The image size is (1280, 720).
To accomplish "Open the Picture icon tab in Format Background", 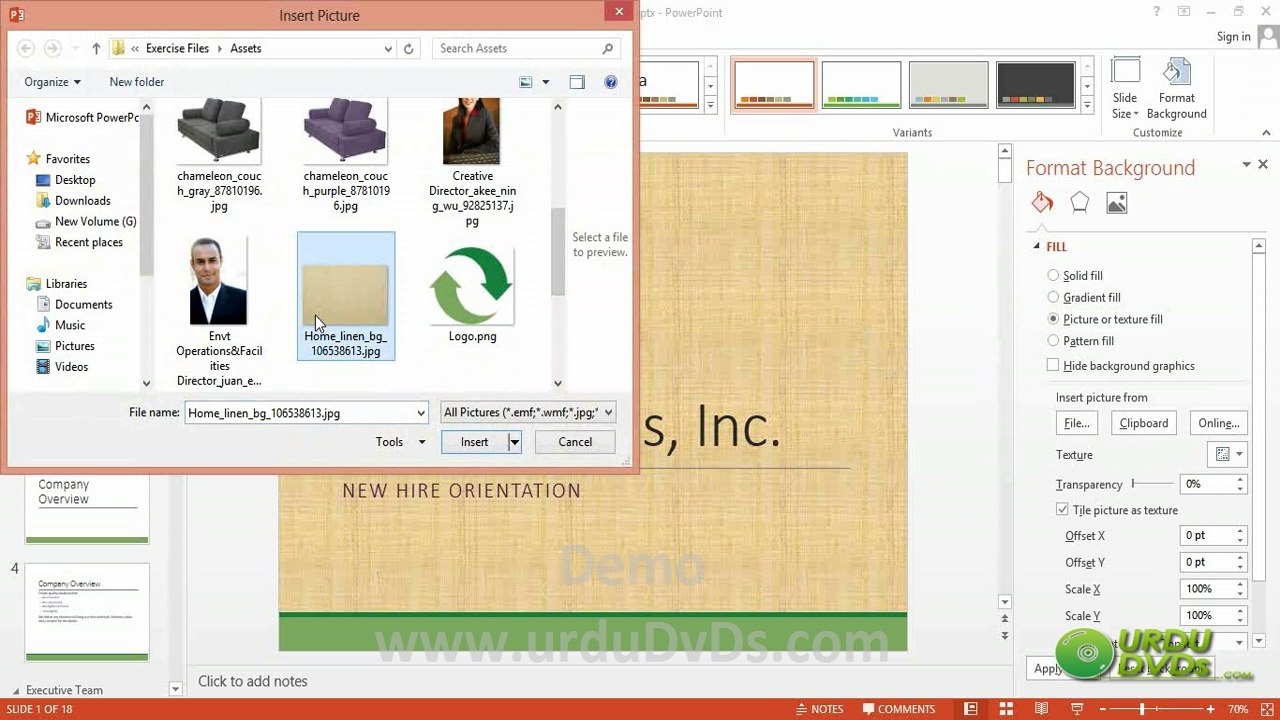I will pos(1117,203).
